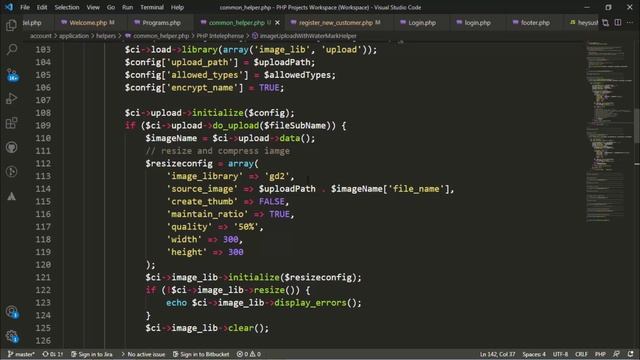Screen dimensions: 640x360
Task: Open the Extensions view
Action: click(11, 123)
